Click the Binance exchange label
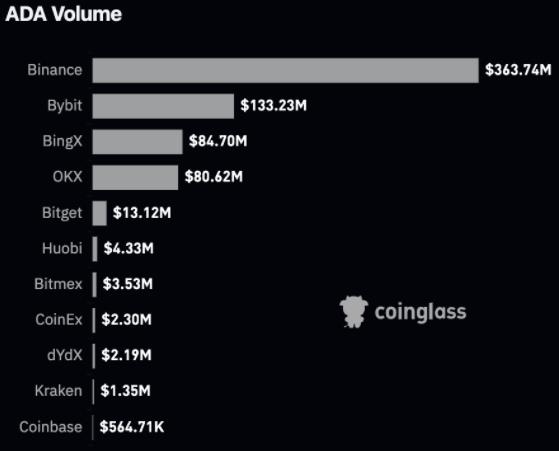 point(55,70)
